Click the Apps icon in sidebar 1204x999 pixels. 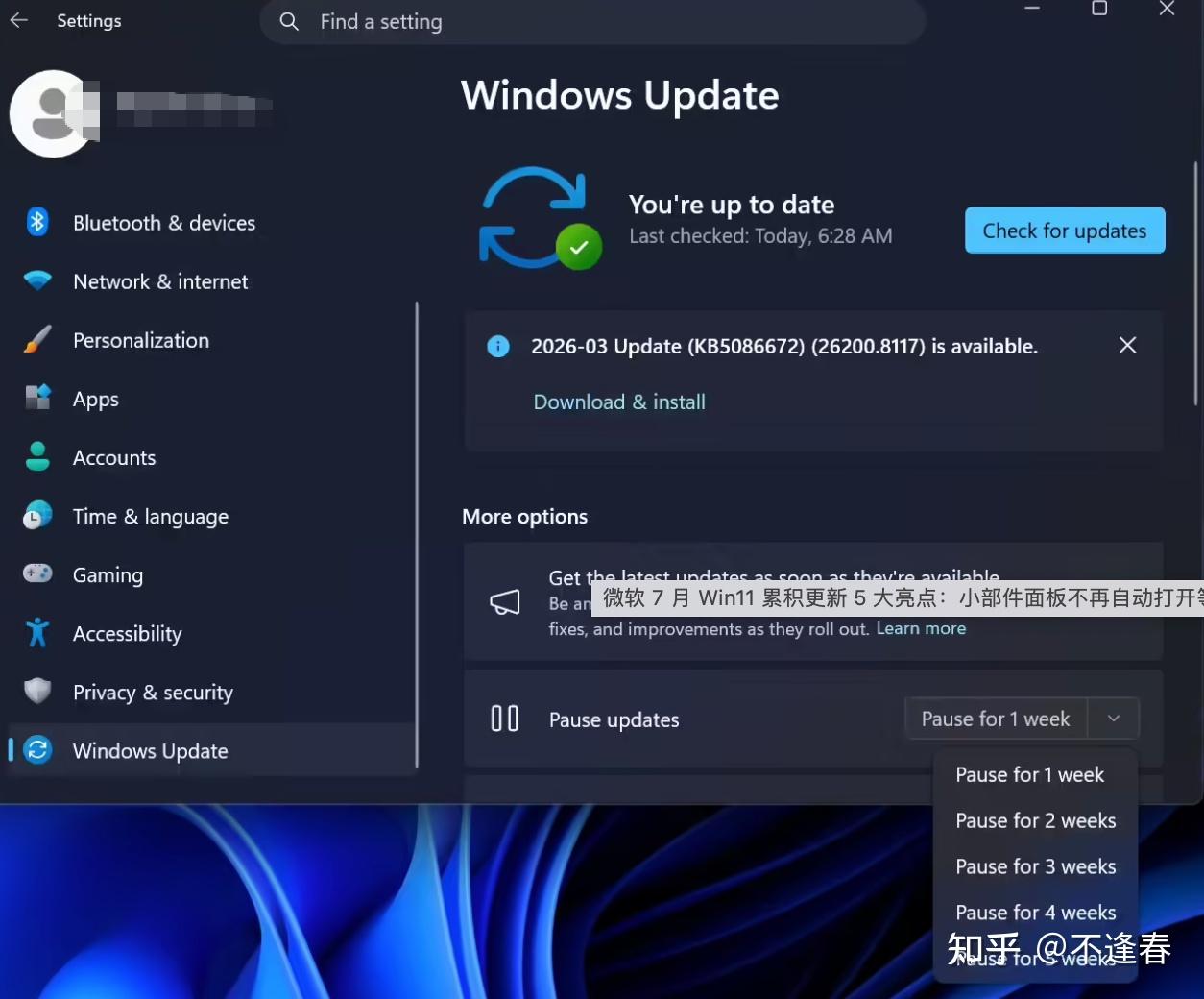click(37, 398)
